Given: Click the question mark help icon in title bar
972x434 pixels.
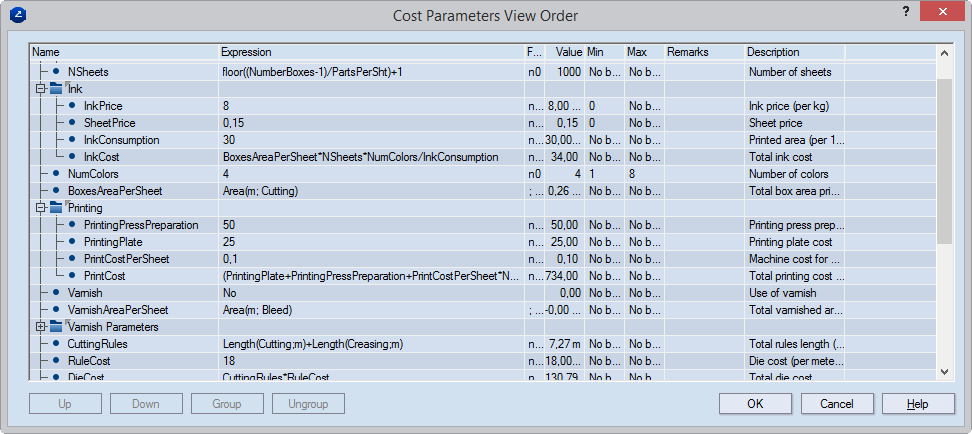Looking at the screenshot, I should tap(905, 13).
